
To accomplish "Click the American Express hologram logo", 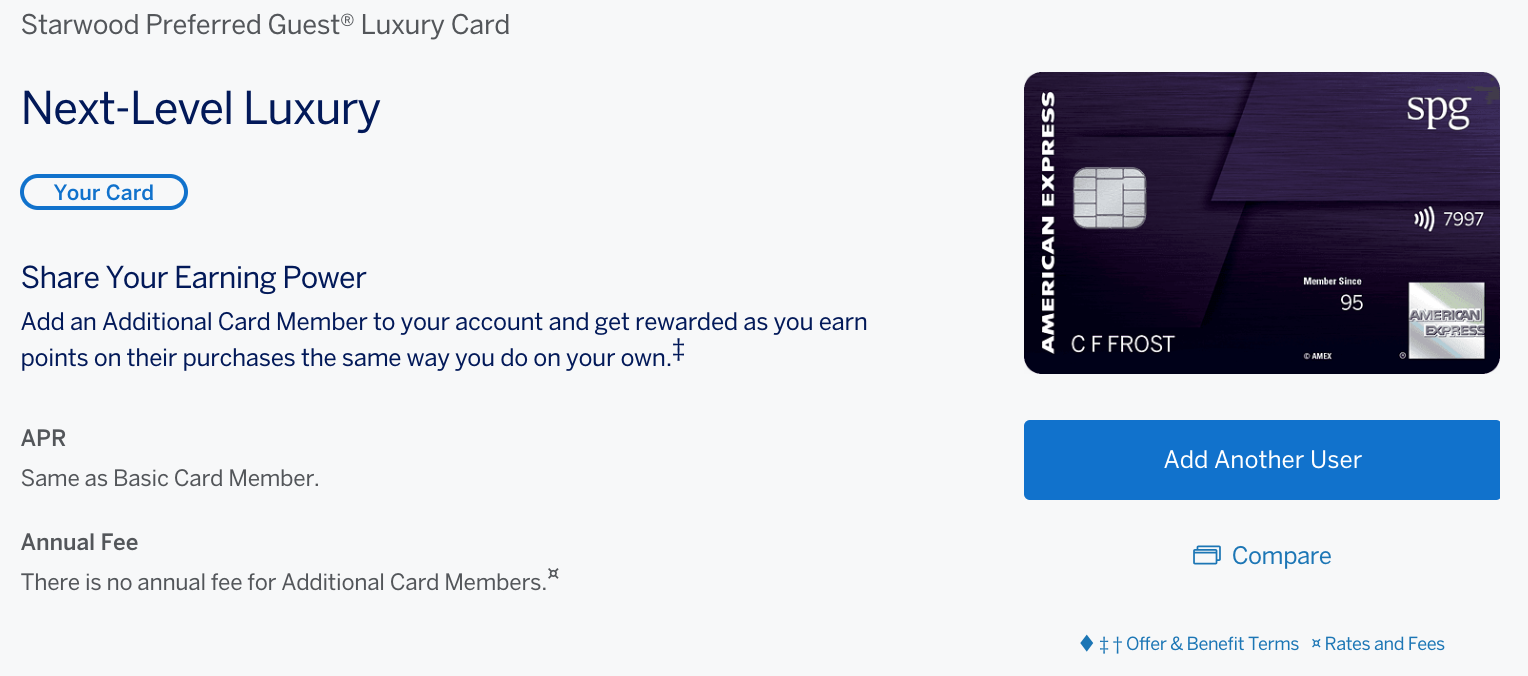I will [1446, 321].
